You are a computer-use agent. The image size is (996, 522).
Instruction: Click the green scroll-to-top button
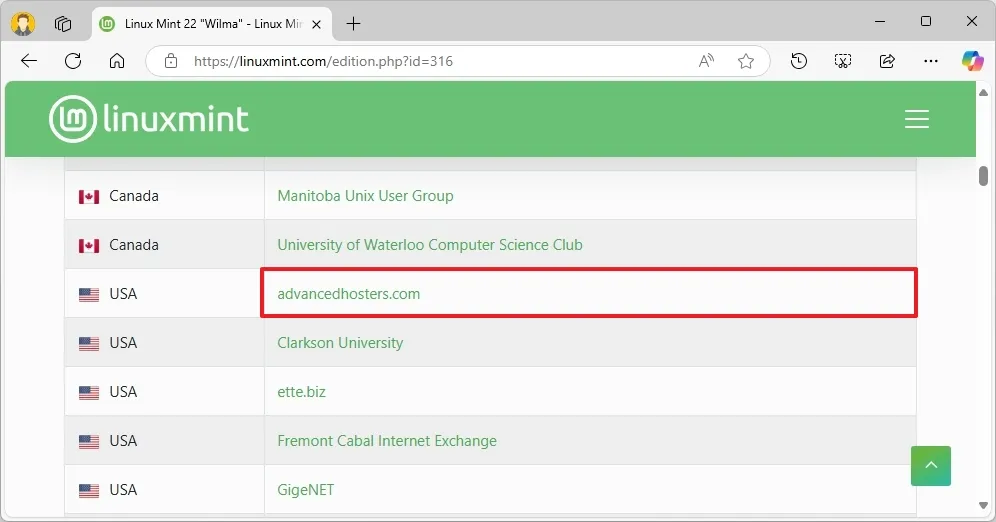tap(930, 466)
